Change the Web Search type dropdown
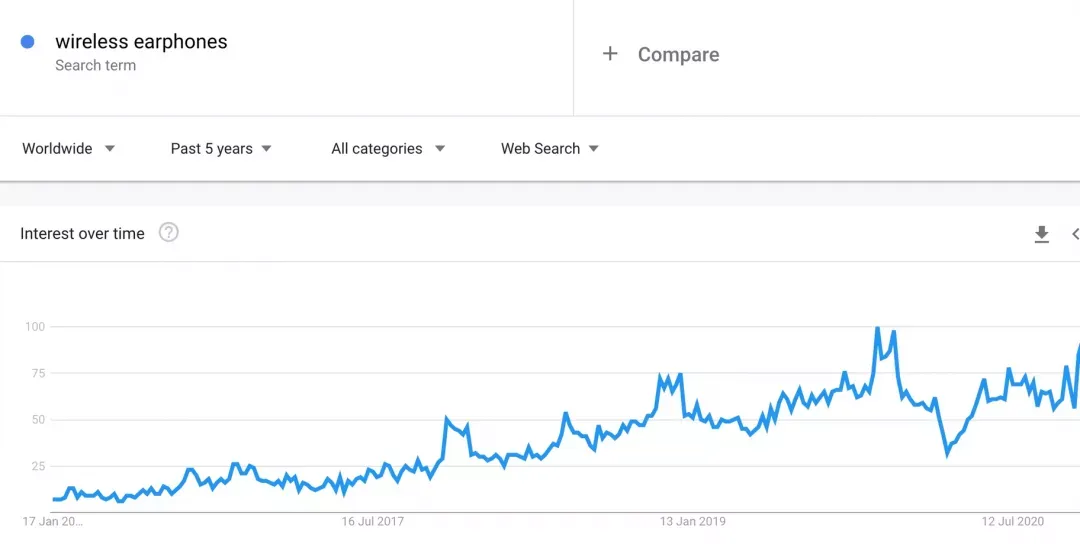This screenshot has width=1080, height=544. pyautogui.click(x=550, y=148)
